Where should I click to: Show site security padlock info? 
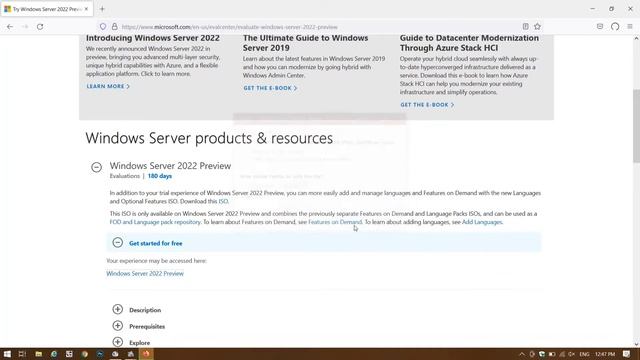(x=115, y=27)
